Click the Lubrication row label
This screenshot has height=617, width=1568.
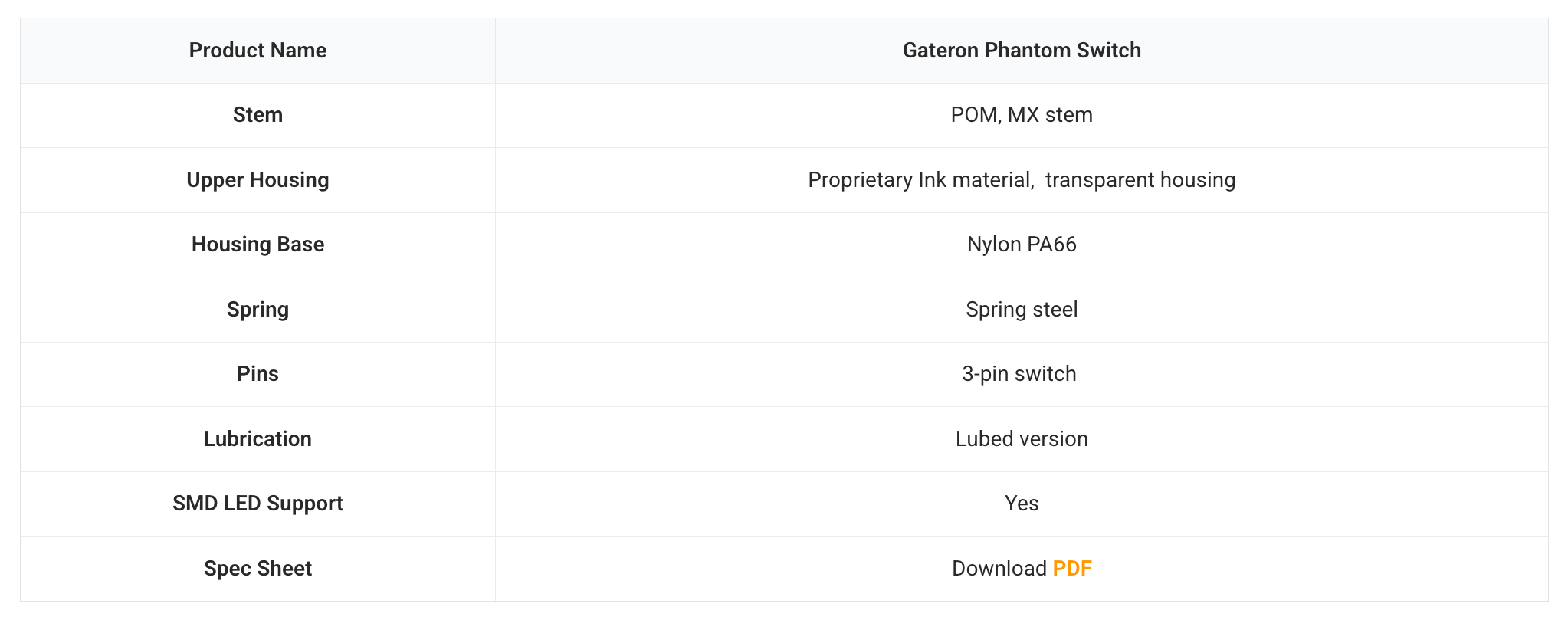click(258, 439)
